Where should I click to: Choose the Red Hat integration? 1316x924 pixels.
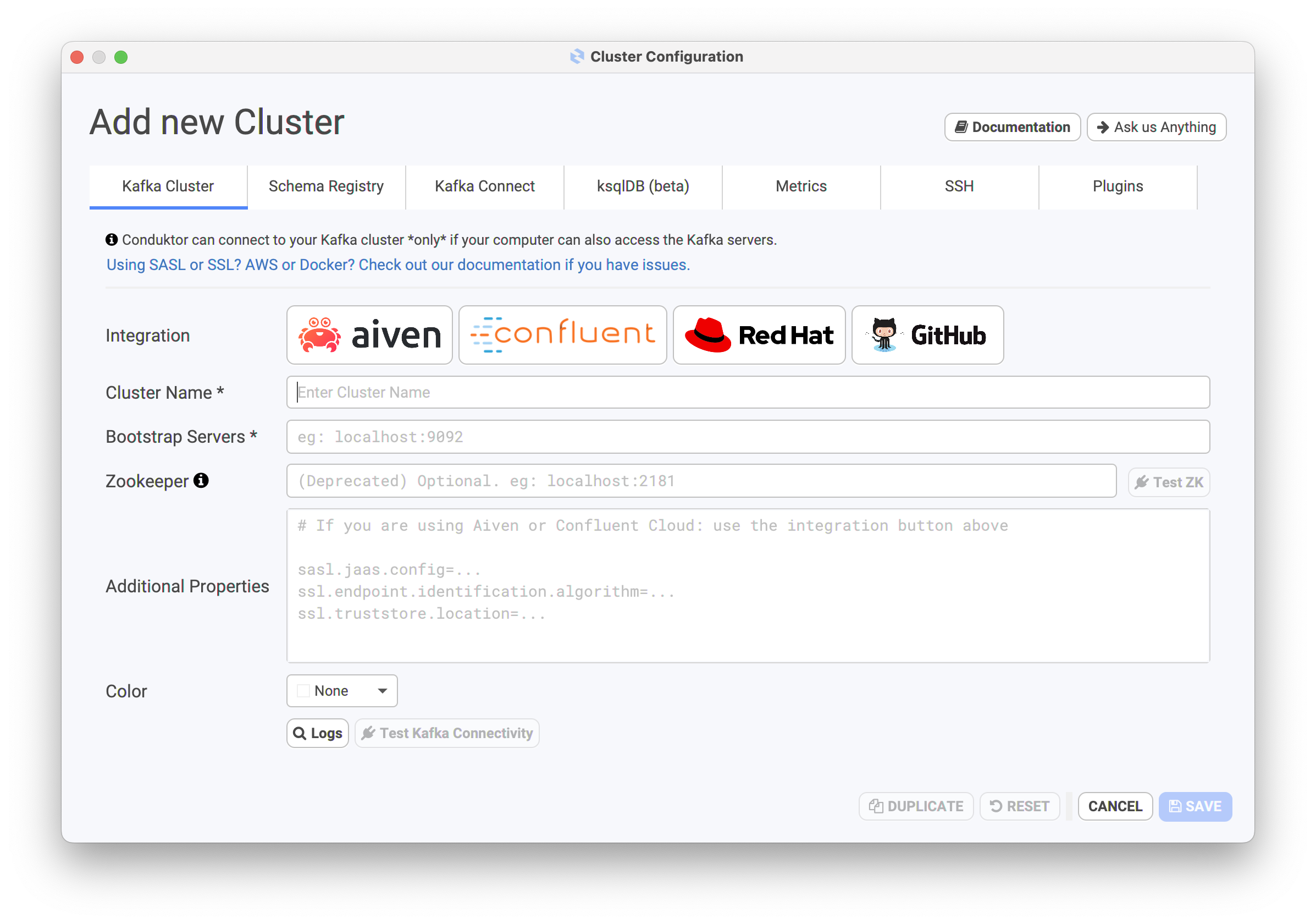(x=759, y=335)
